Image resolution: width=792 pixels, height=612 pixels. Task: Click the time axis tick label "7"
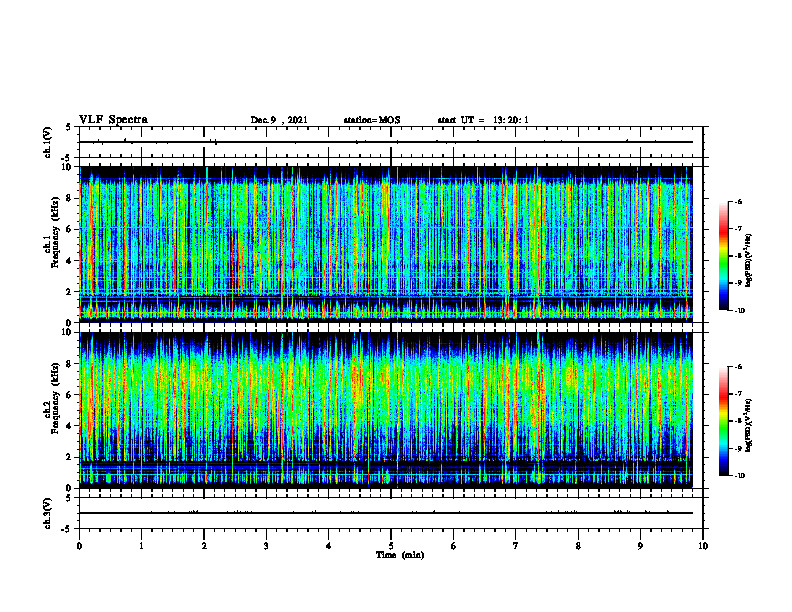pyautogui.click(x=516, y=546)
